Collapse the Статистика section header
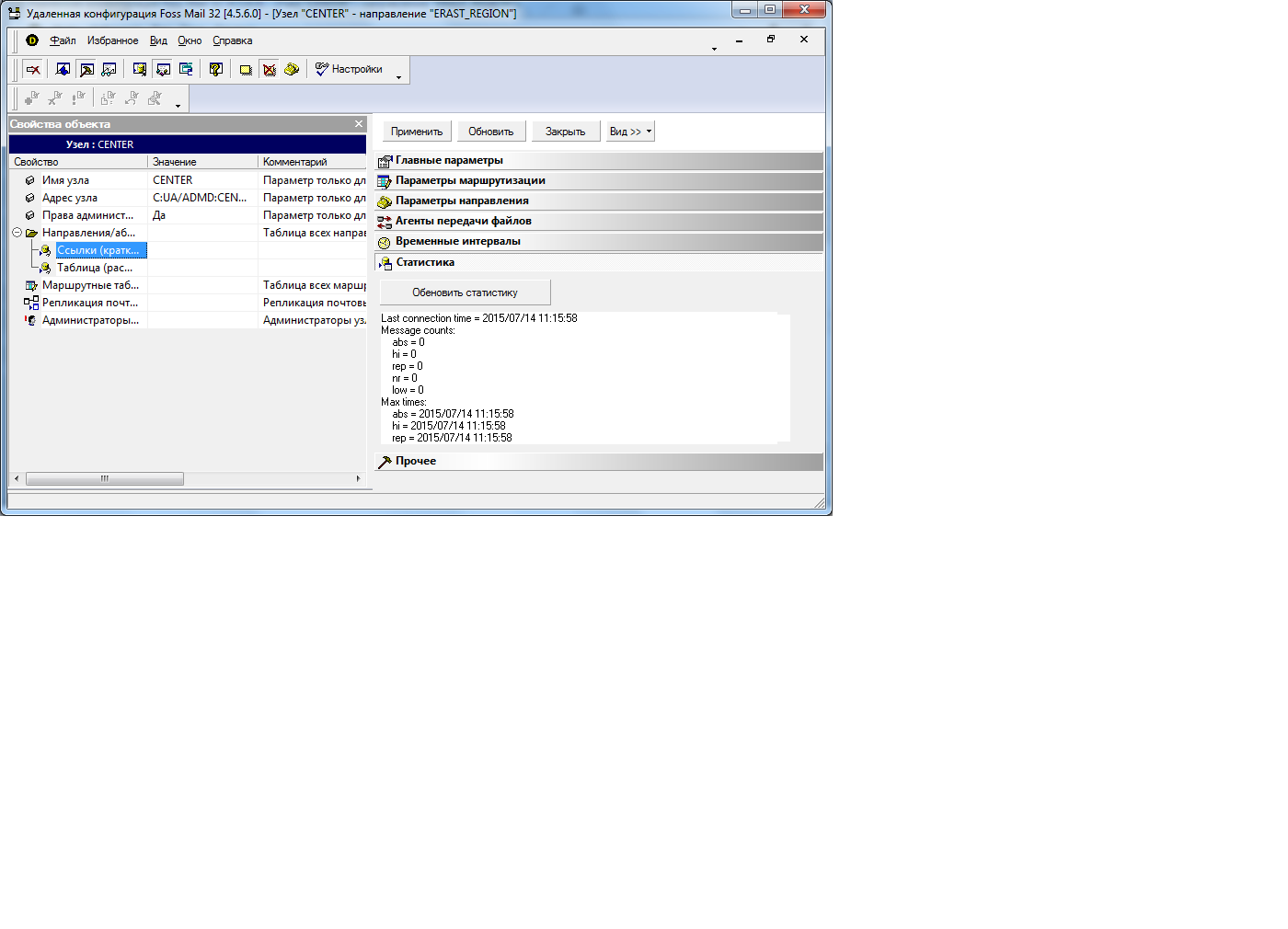 pyautogui.click(x=599, y=262)
